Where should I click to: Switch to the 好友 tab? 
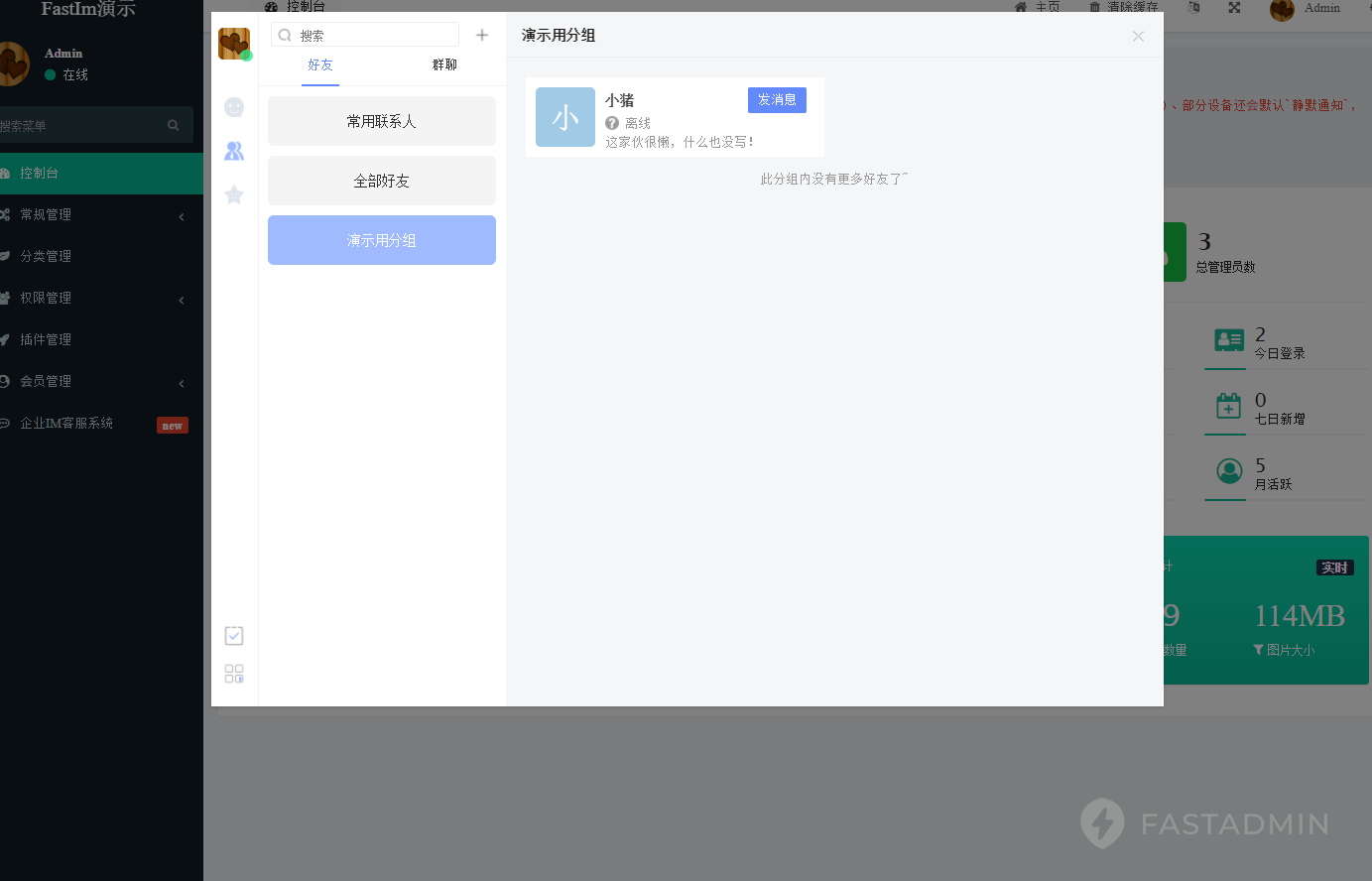point(320,65)
